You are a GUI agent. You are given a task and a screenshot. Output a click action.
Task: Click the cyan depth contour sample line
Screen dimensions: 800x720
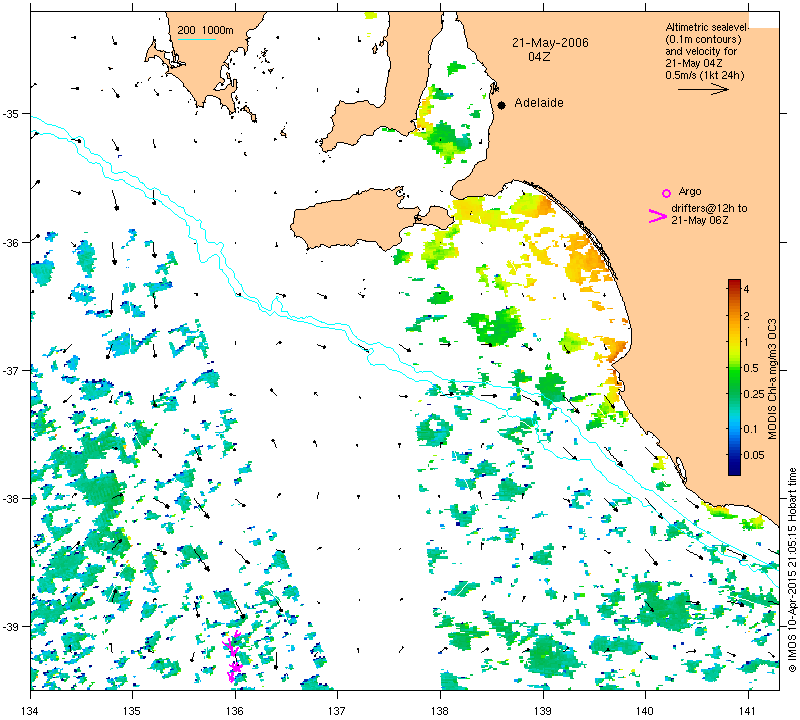[x=196, y=39]
